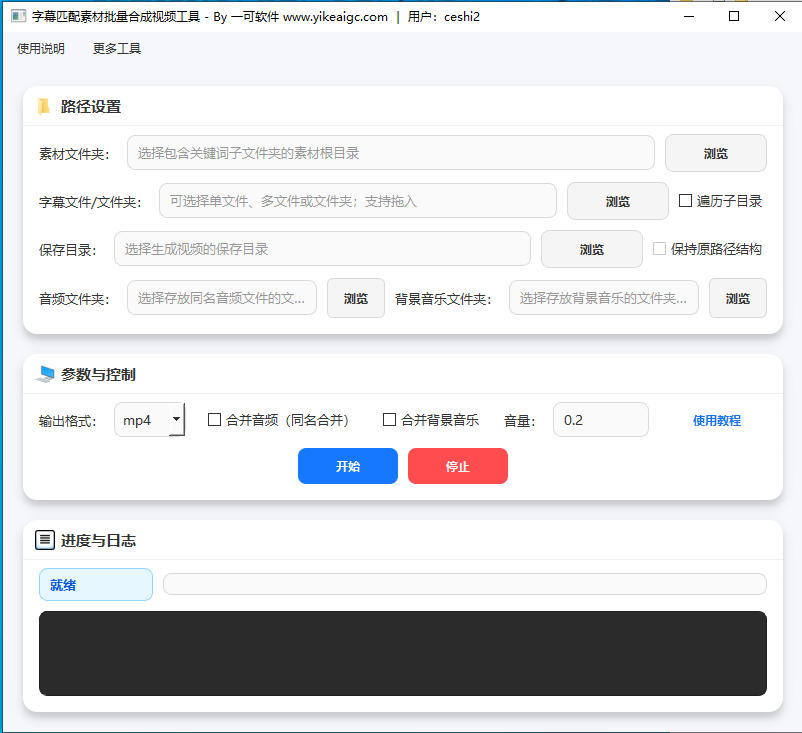This screenshot has width=802, height=733.
Task: Click the laptop icon beside 参数与控制 header
Action: (45, 373)
